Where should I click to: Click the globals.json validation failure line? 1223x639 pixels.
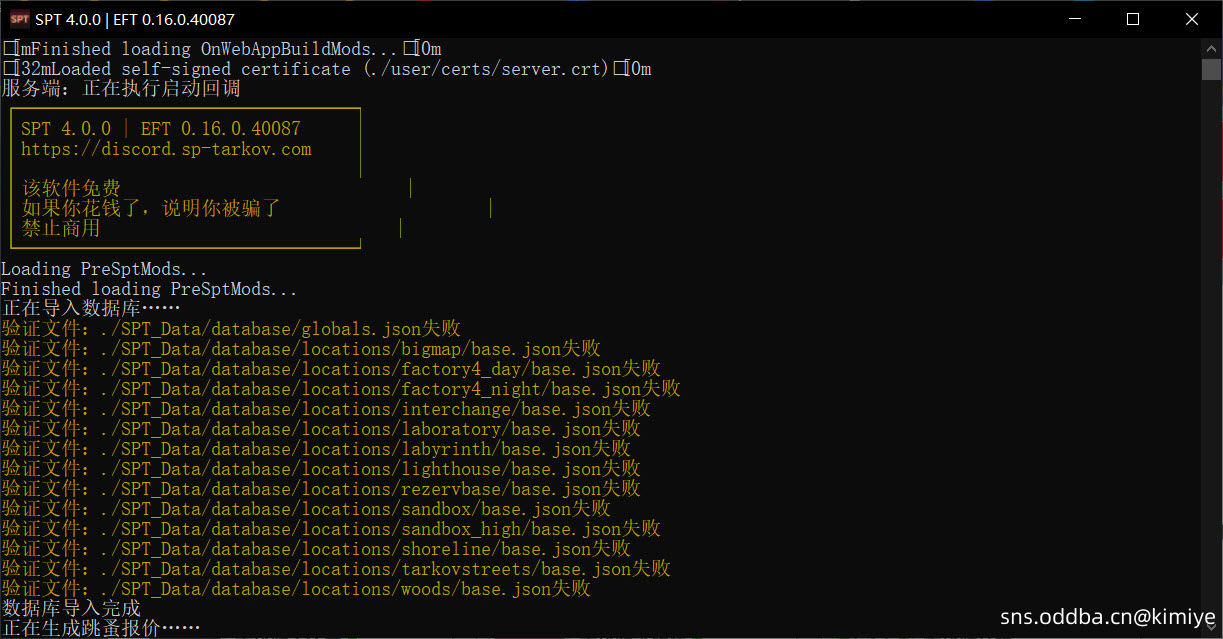coord(231,329)
